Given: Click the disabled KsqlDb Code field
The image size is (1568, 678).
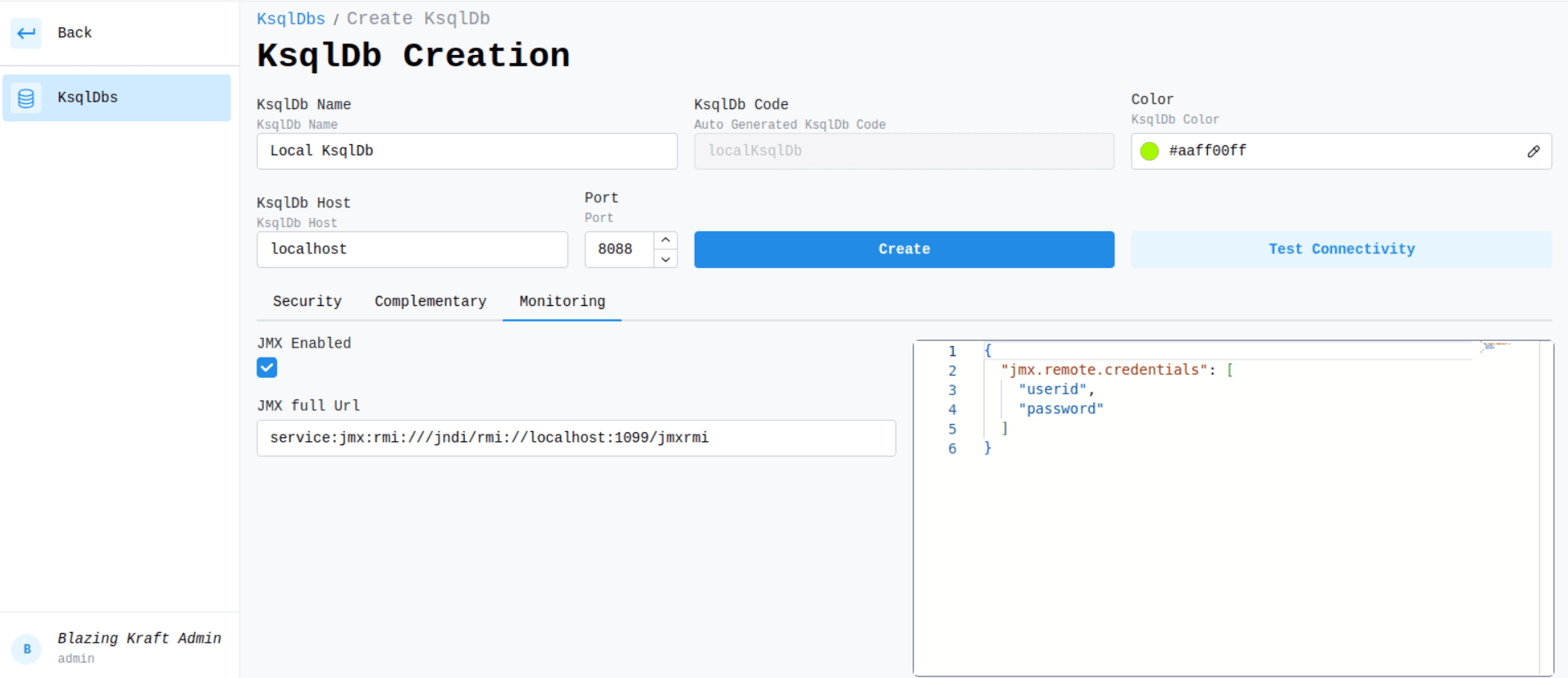Looking at the screenshot, I should click(x=904, y=151).
